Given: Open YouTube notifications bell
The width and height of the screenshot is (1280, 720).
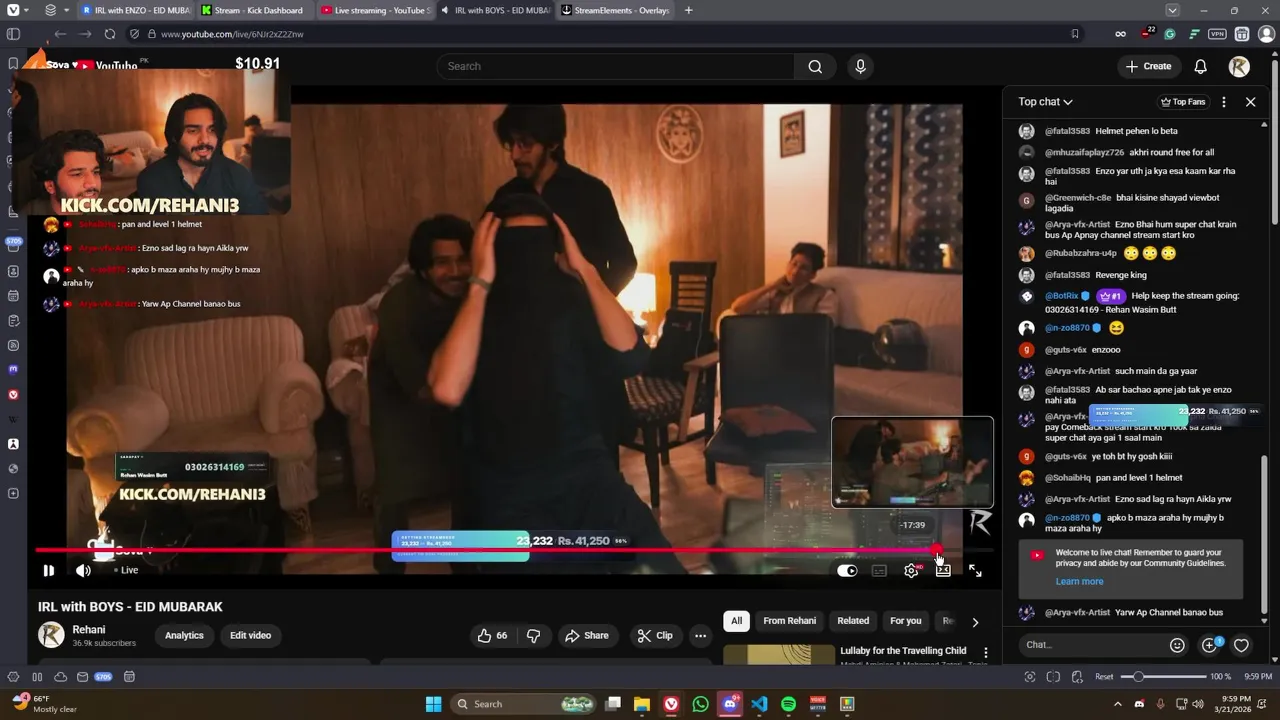Looking at the screenshot, I should [x=1201, y=66].
